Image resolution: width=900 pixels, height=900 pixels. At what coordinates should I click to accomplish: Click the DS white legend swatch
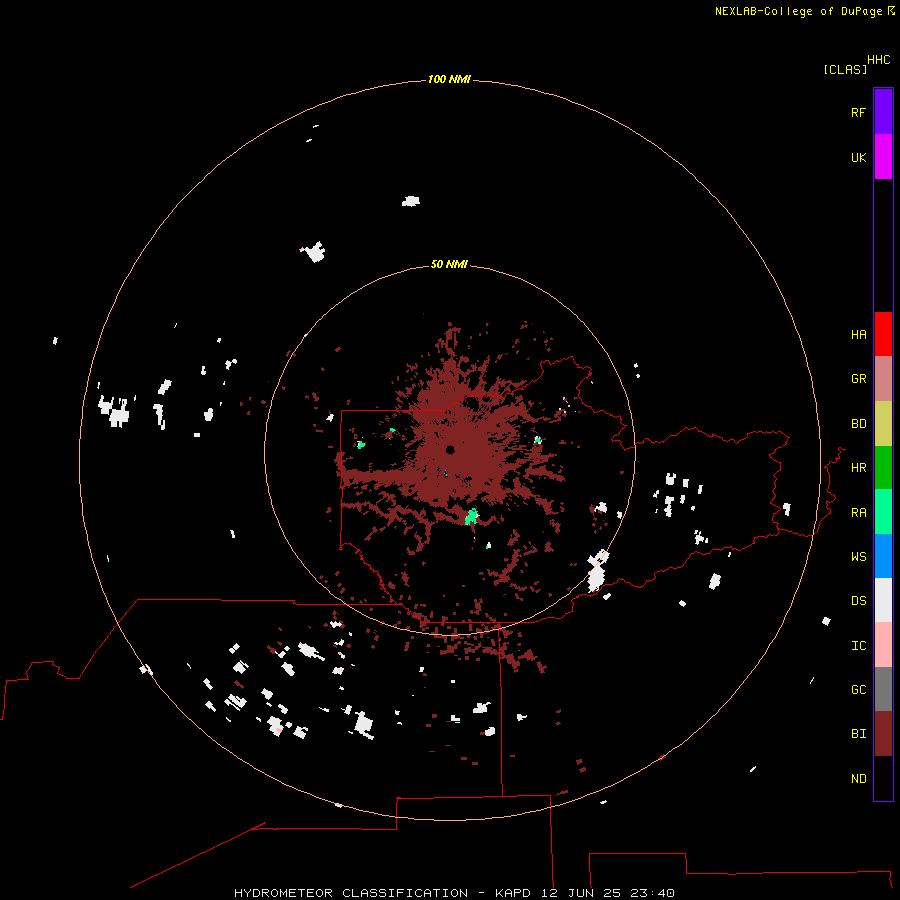pyautogui.click(x=883, y=600)
